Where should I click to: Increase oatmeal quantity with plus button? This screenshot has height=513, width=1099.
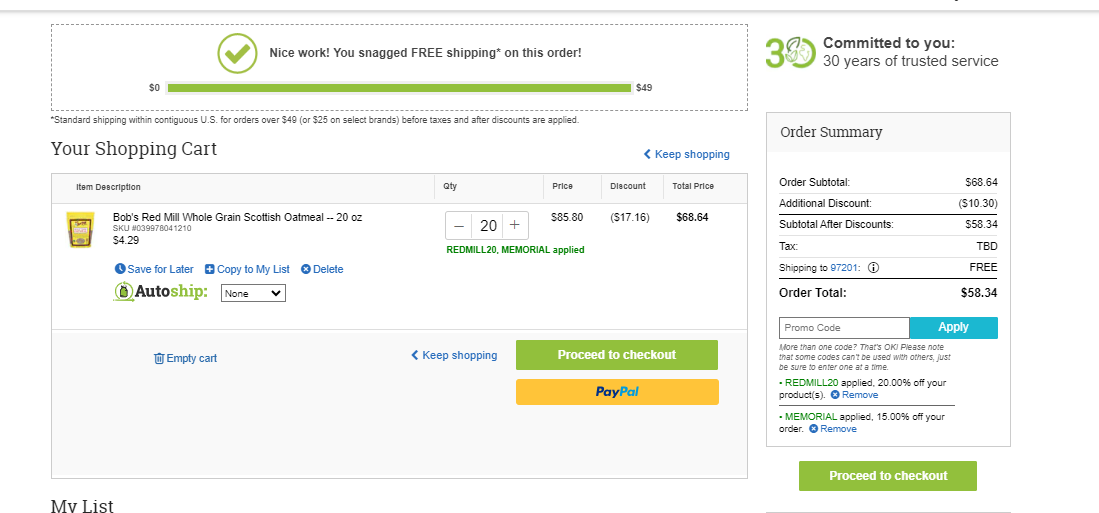click(514, 225)
